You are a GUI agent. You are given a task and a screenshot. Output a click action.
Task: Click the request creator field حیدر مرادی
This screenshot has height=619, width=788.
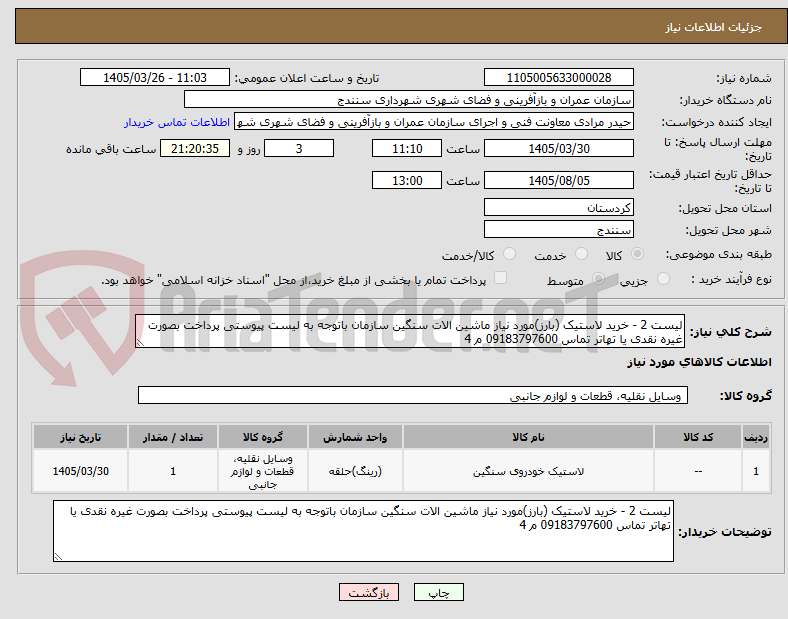click(434, 122)
